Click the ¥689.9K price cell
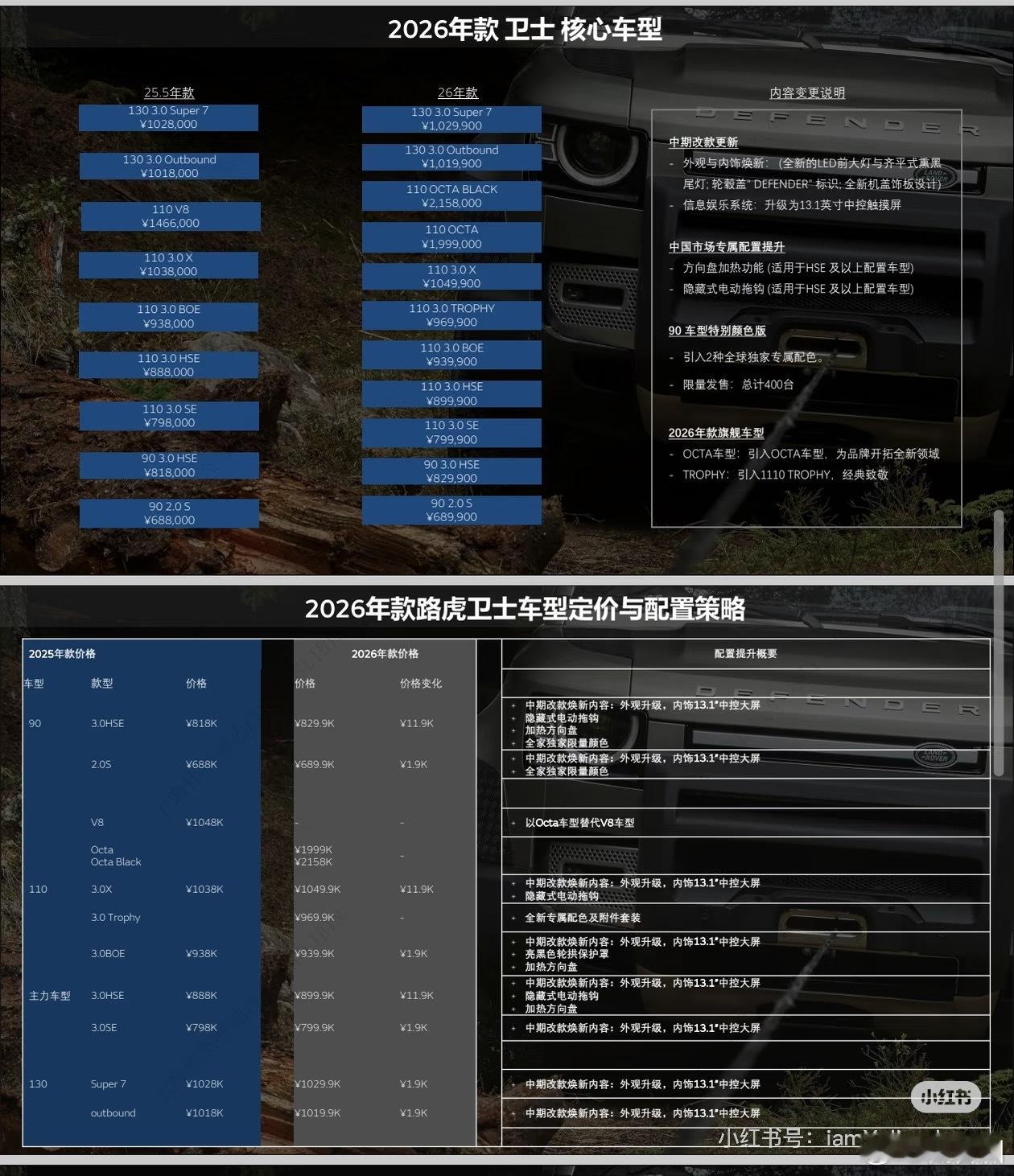Screen dimensions: 1014x1176 click(x=315, y=764)
